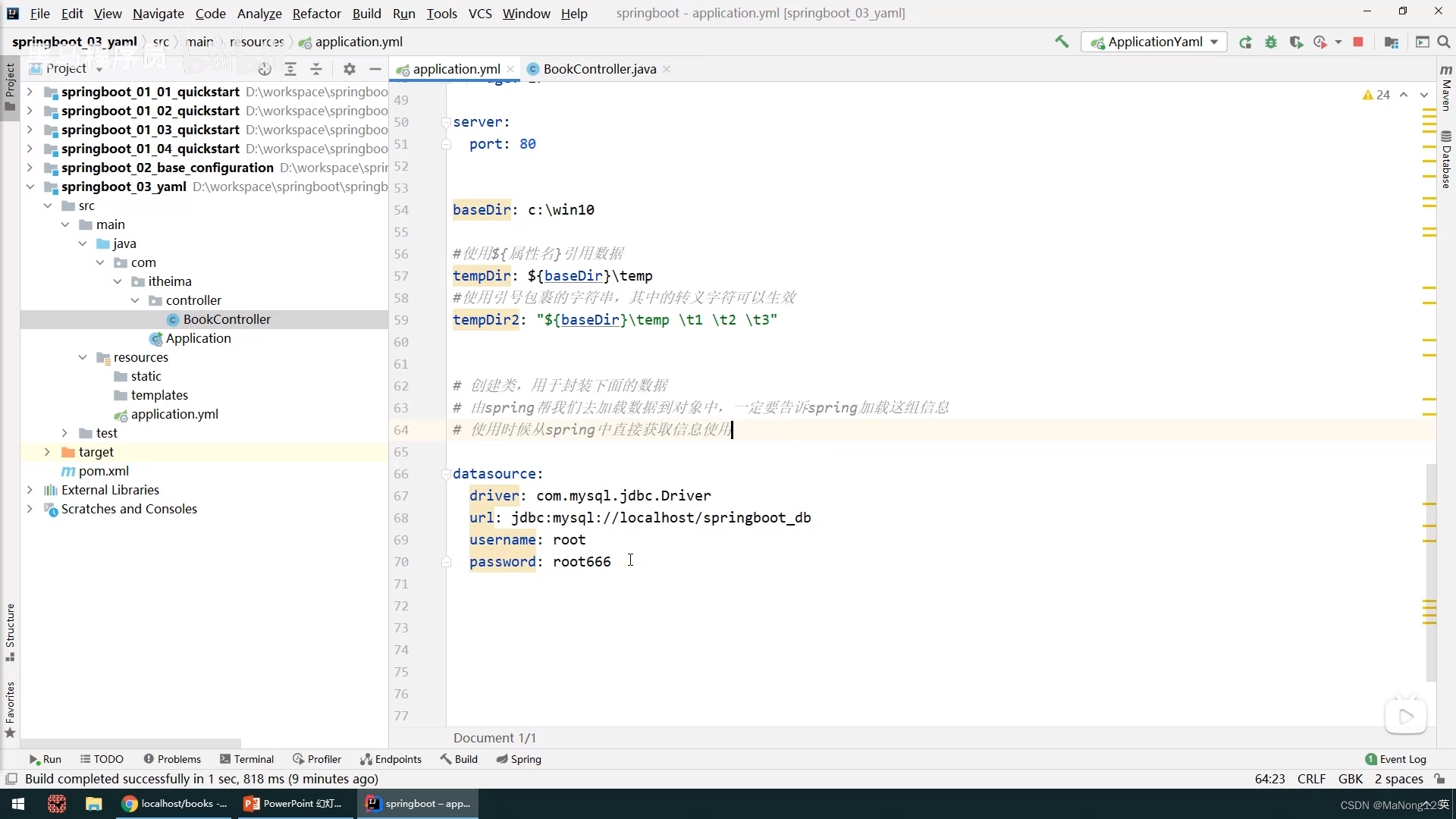Click the editor vertical scrollbar thumb
The image size is (1456, 819).
tap(1431, 573)
